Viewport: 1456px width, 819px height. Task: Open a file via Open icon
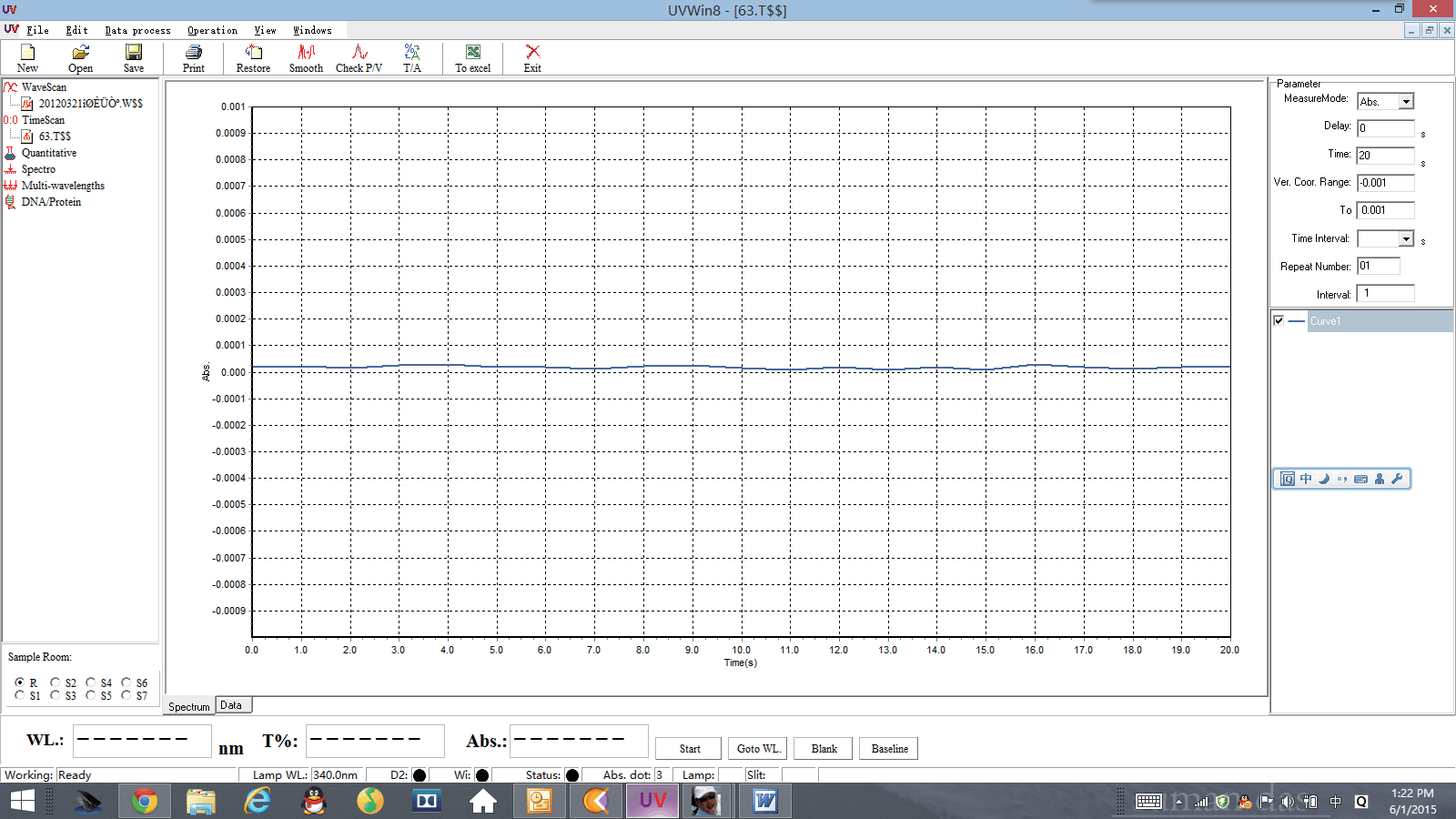80,58
